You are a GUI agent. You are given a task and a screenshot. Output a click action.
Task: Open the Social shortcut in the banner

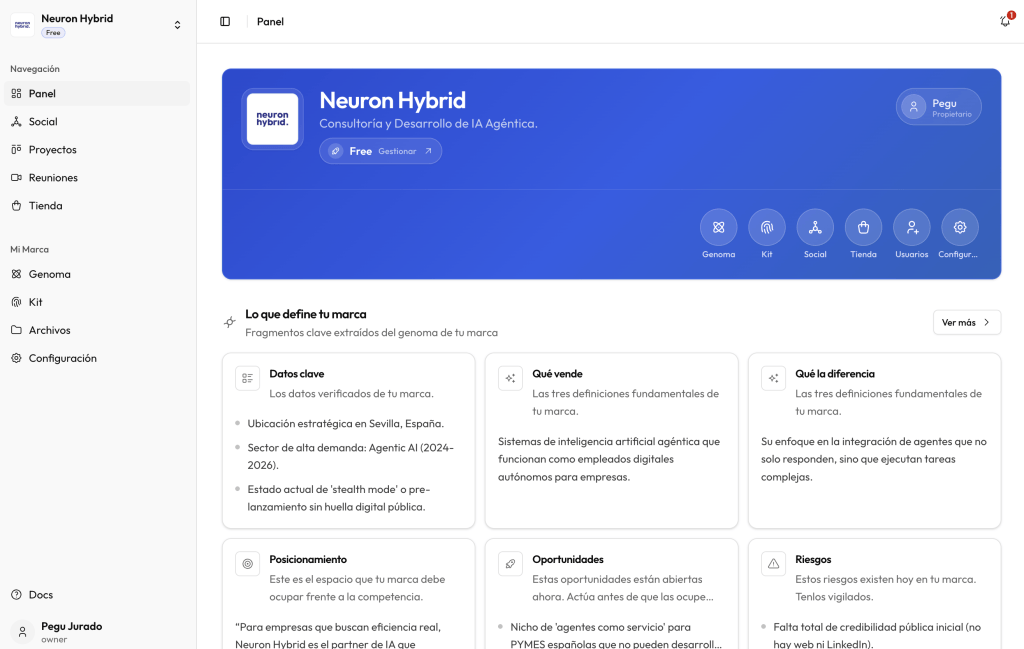coord(815,227)
